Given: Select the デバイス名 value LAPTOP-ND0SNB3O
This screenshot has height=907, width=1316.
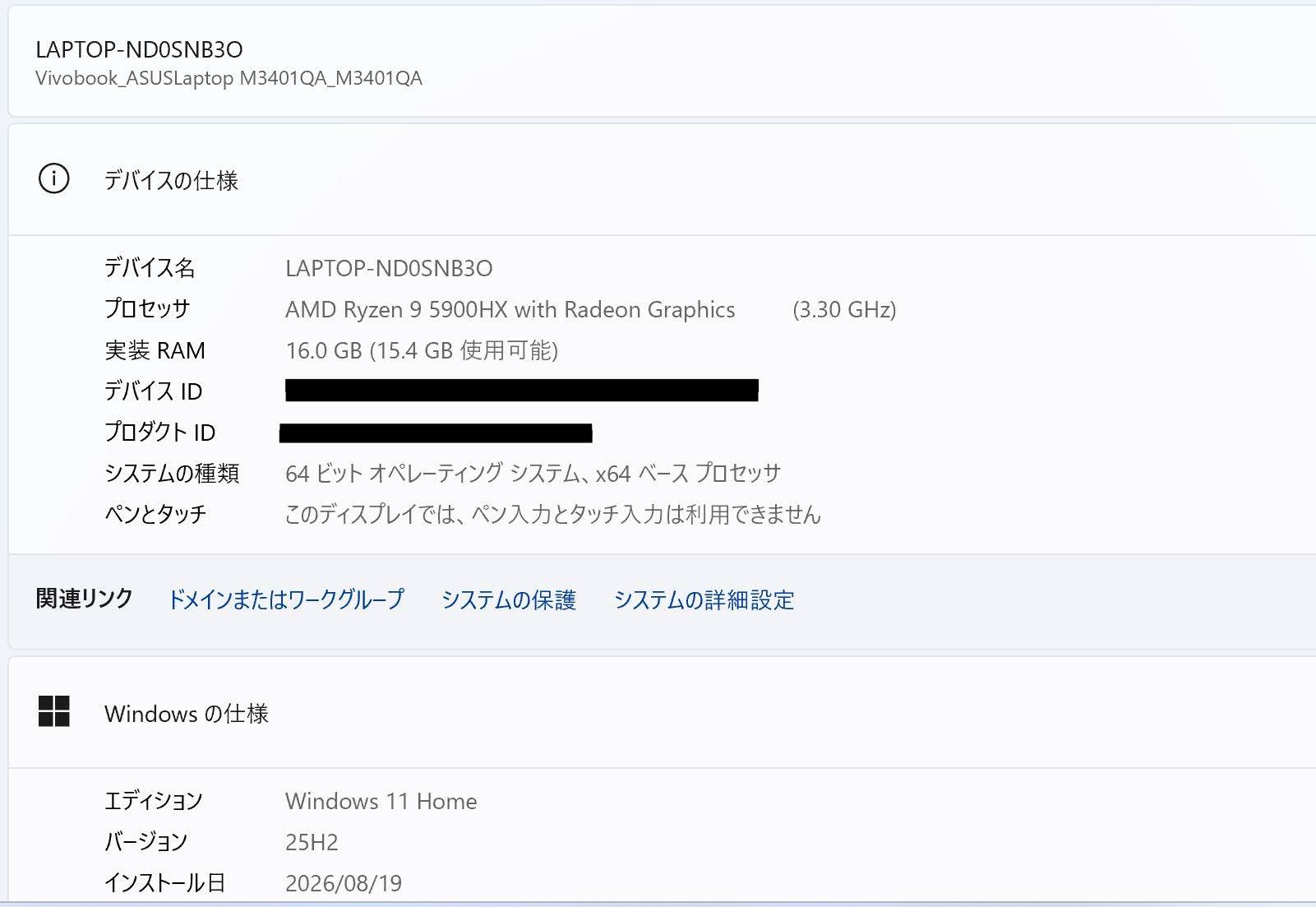Looking at the screenshot, I should coord(389,268).
